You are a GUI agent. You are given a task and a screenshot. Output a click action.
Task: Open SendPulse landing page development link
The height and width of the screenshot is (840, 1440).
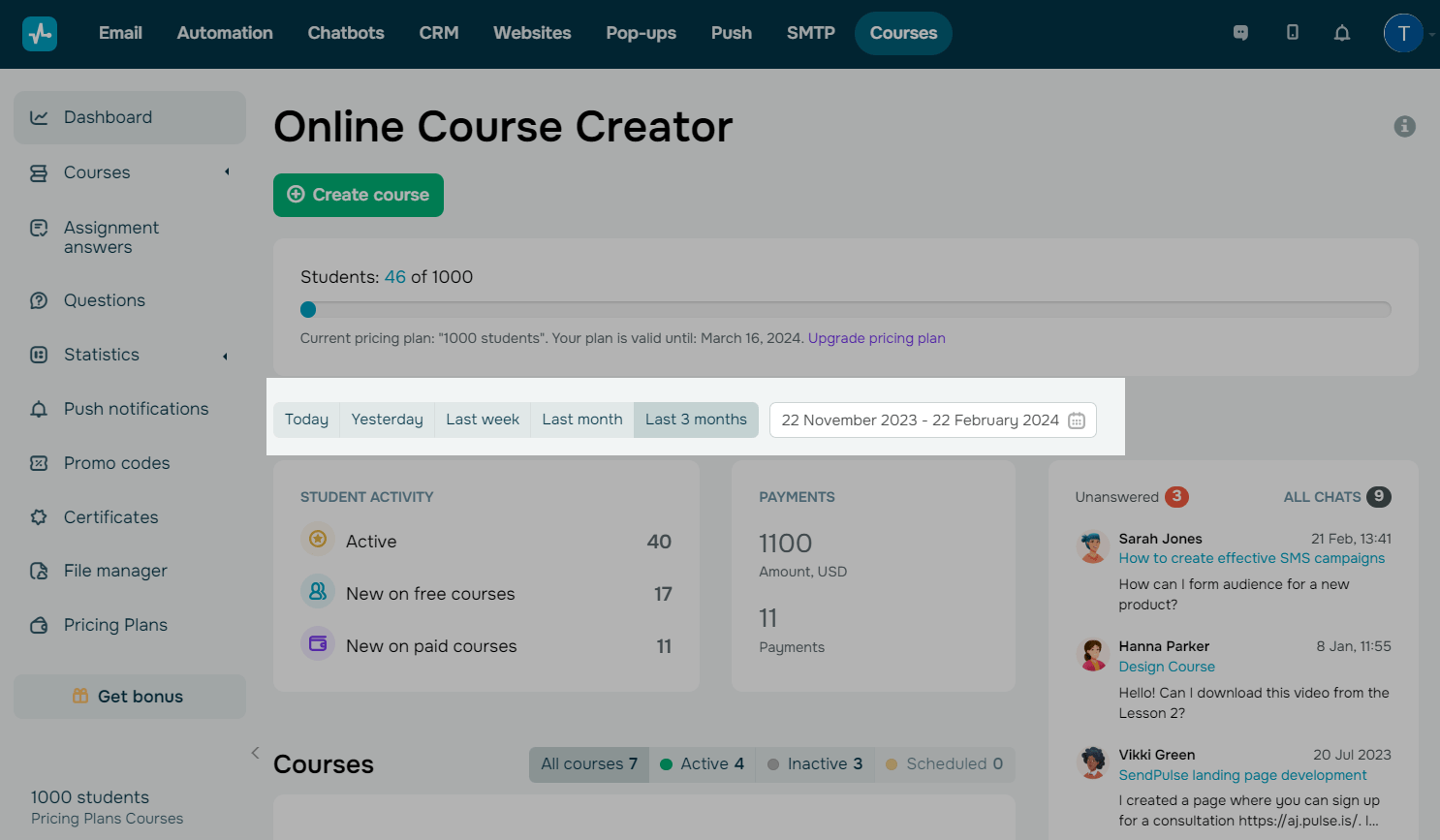pos(1243,775)
